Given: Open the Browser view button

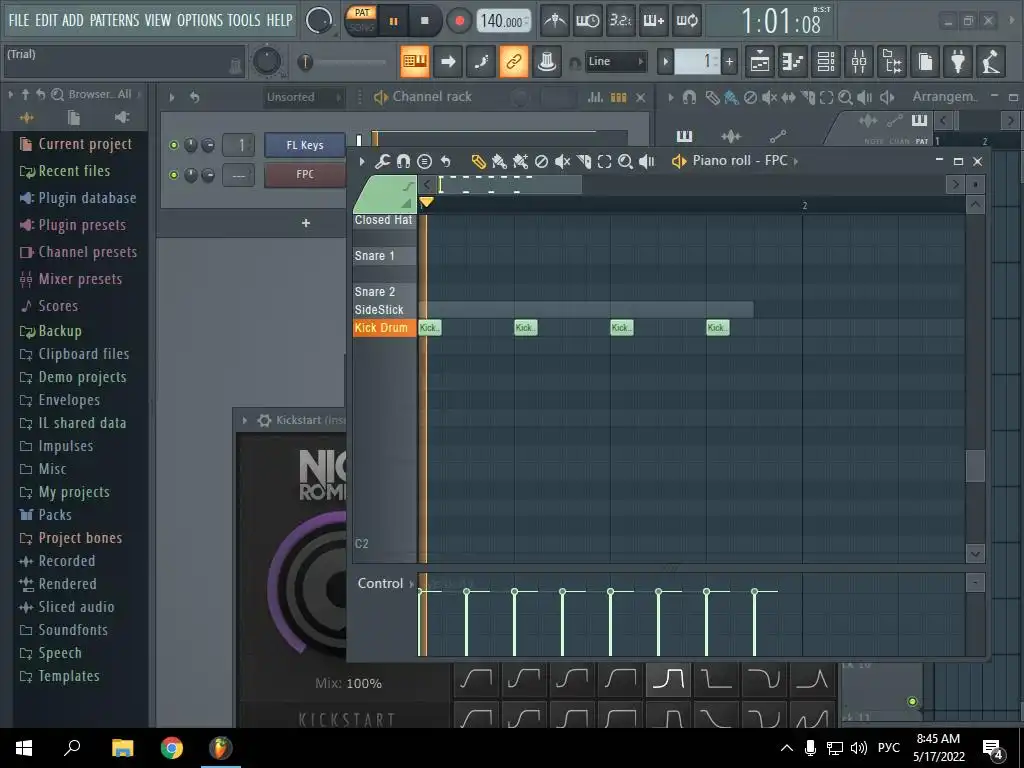Looking at the screenshot, I should [x=892, y=61].
